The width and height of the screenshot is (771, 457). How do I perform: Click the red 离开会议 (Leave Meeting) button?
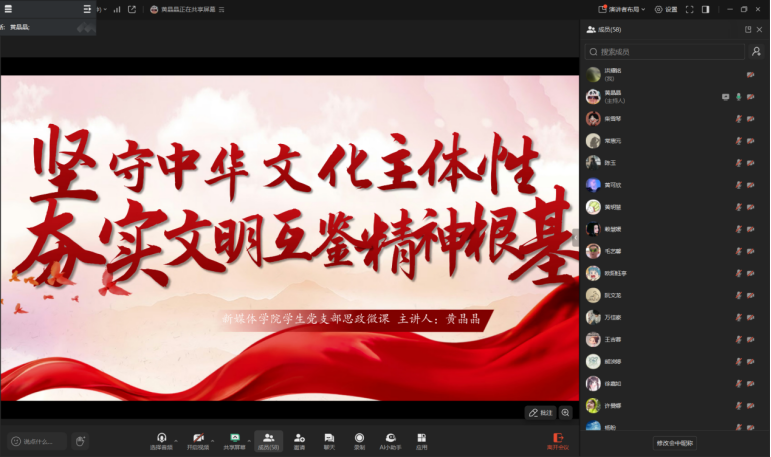(x=557, y=440)
